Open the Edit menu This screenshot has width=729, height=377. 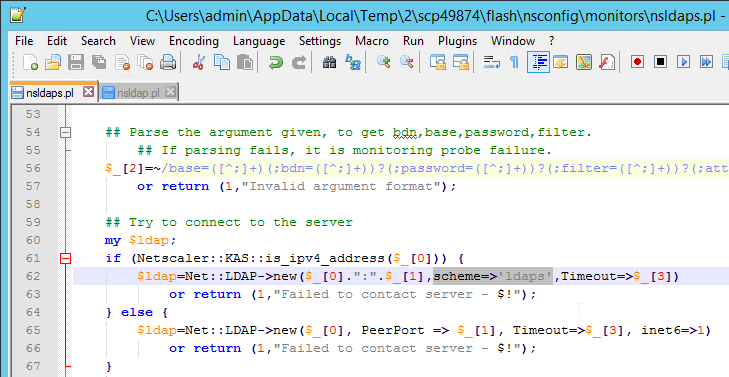point(57,41)
